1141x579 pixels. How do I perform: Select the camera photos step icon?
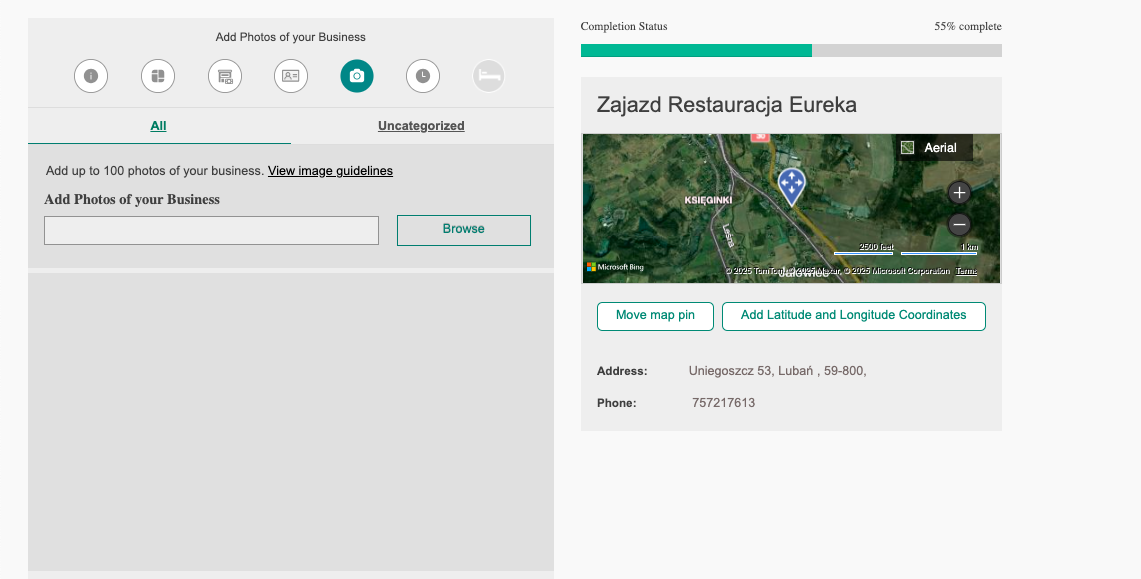tap(357, 76)
